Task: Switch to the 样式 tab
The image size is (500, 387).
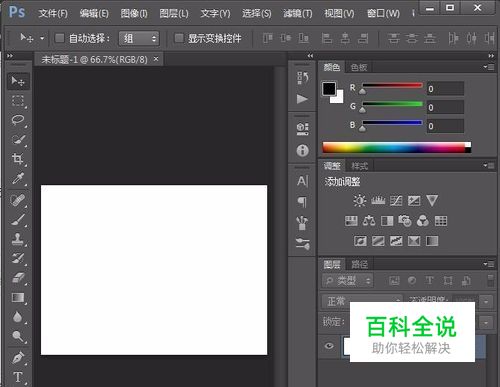Action: click(x=360, y=166)
